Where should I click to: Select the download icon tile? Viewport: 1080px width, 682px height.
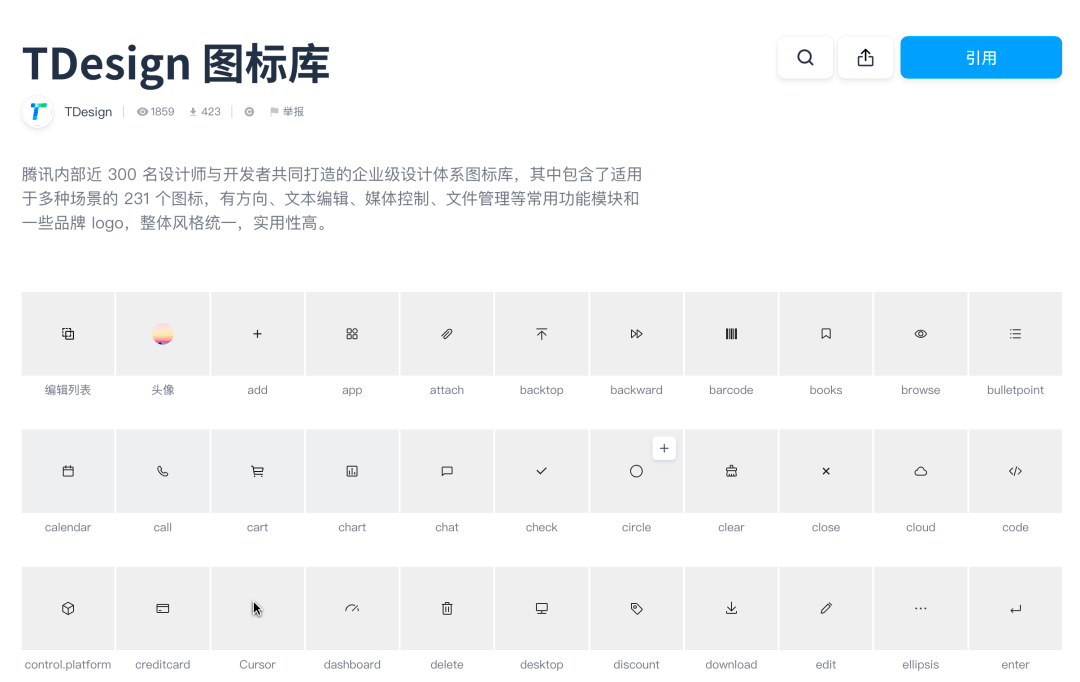click(x=731, y=608)
